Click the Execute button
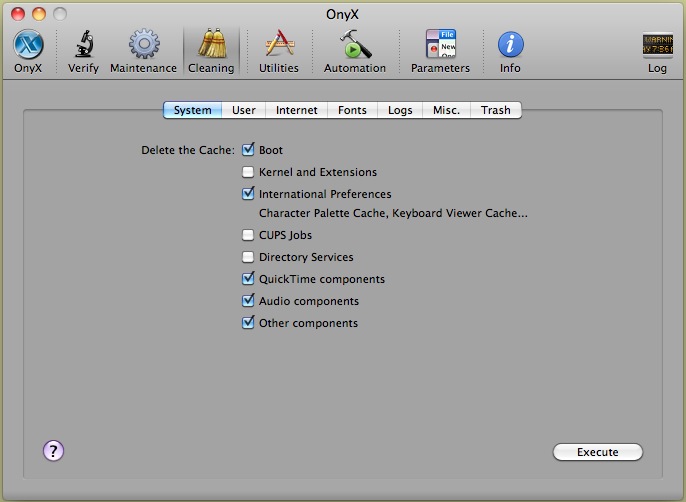 [597, 452]
